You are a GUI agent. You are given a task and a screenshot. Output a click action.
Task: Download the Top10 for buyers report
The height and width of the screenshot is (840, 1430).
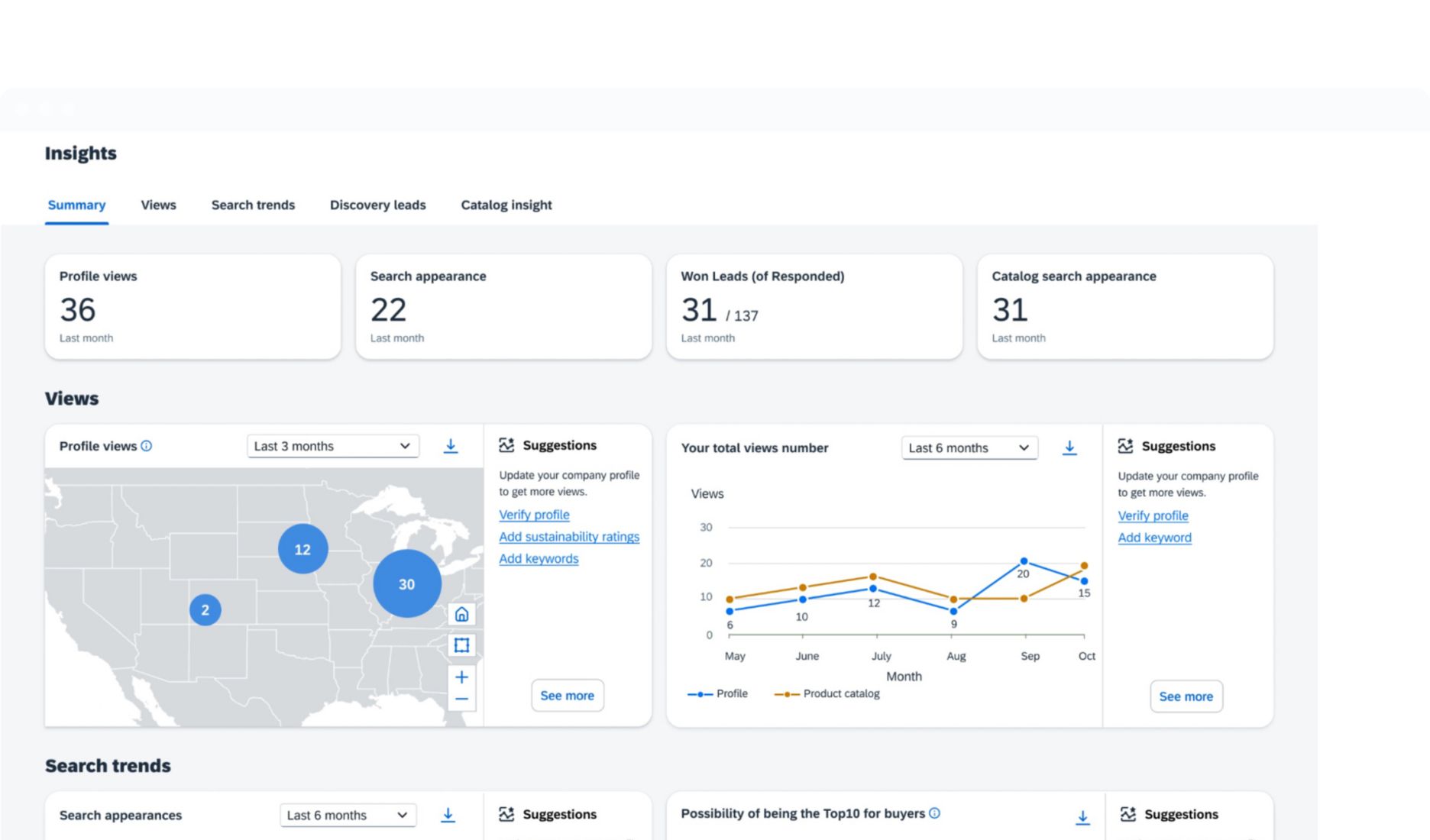coord(1082,818)
